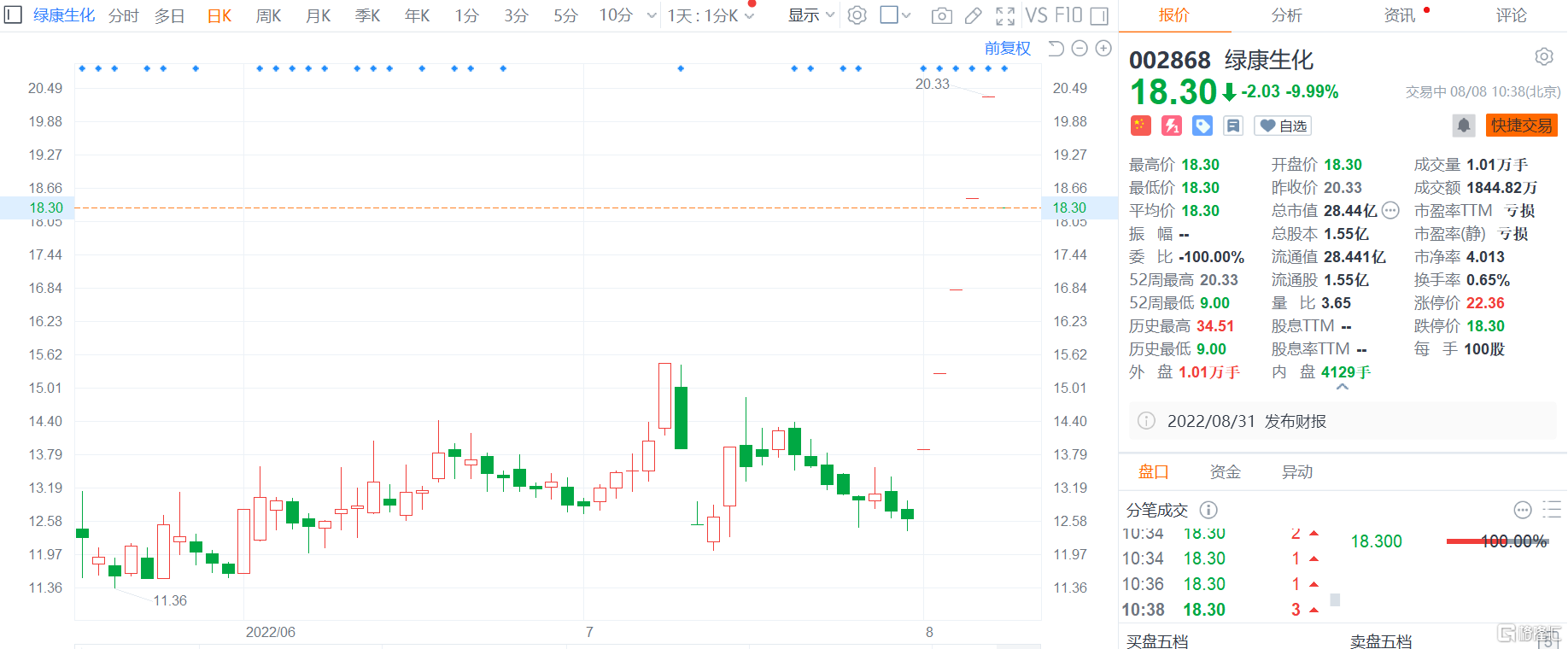
Task: Switch to the 资金 tab
Action: coord(1225,472)
